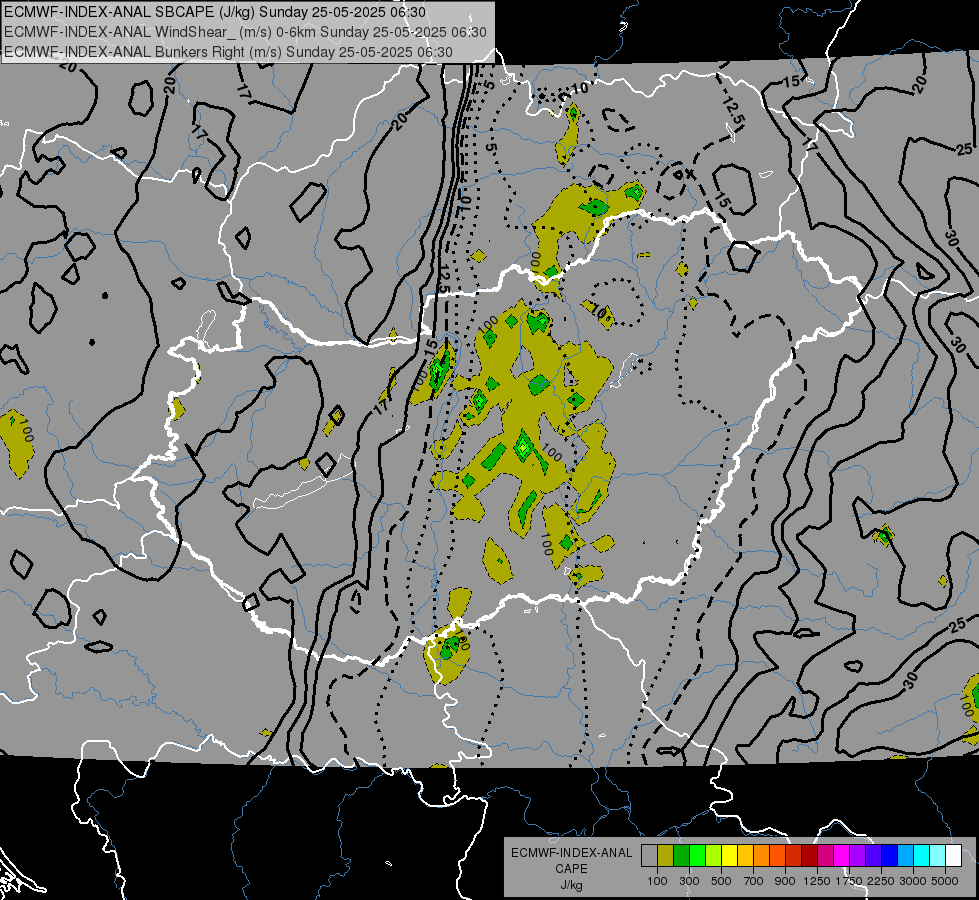Screen dimensions: 979x900
Task: Click the 1750 legend tick label
Action: point(849,881)
